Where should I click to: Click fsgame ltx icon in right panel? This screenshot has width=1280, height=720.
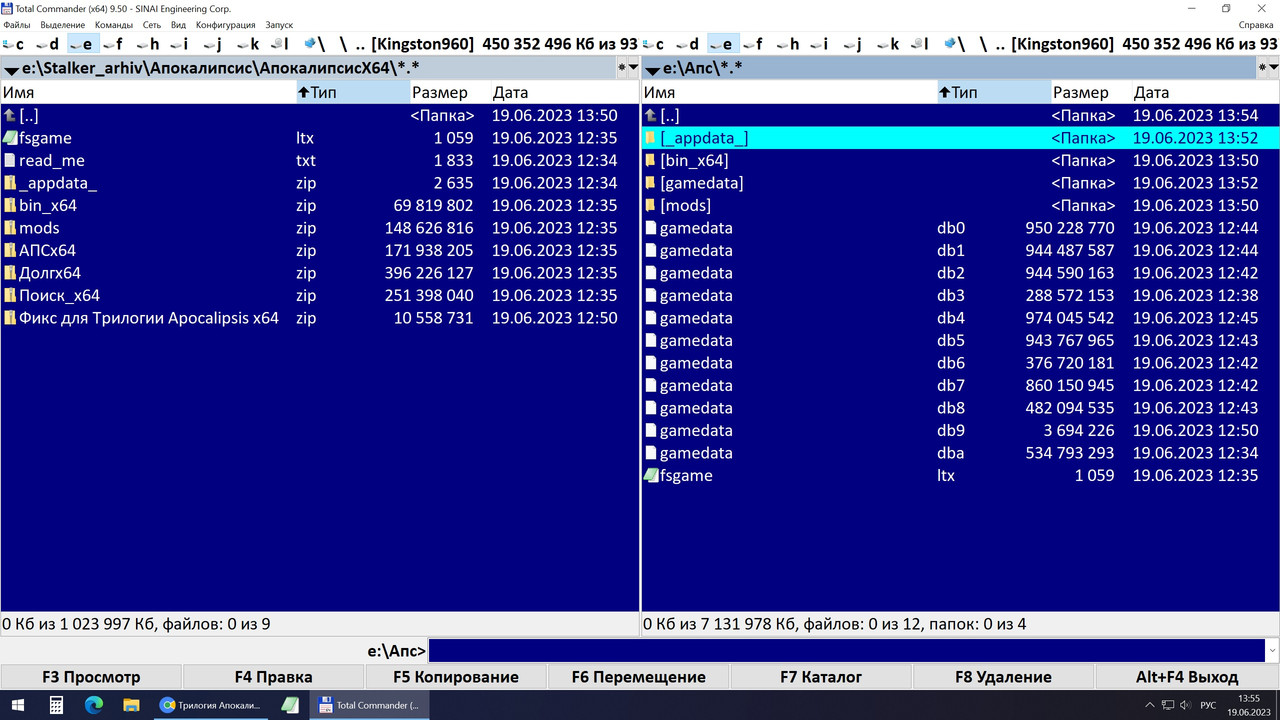tap(650, 476)
